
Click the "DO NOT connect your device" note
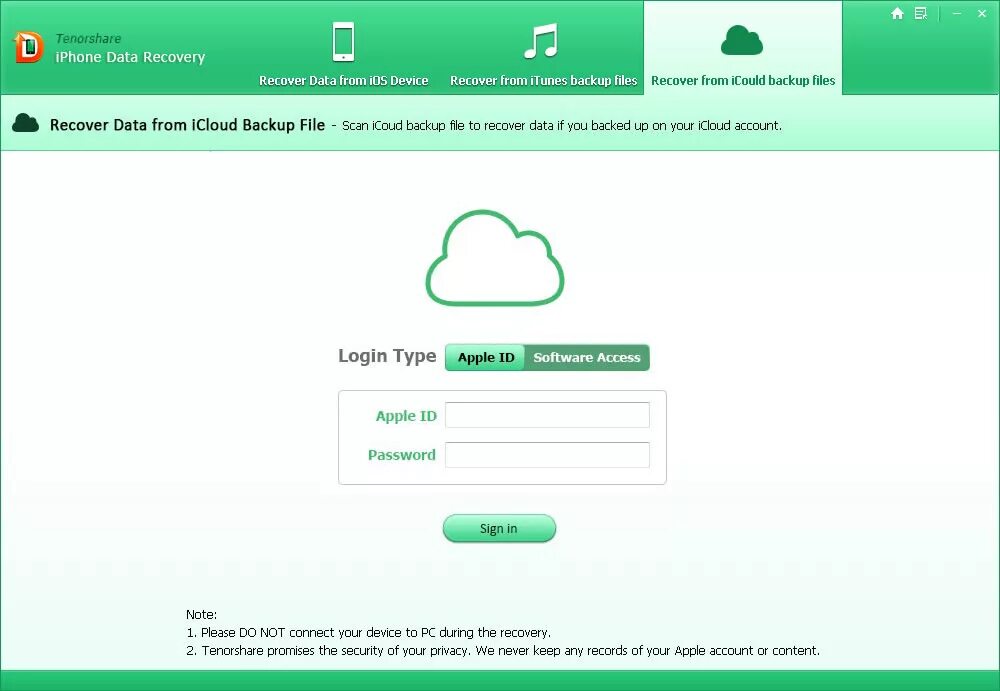click(x=369, y=632)
